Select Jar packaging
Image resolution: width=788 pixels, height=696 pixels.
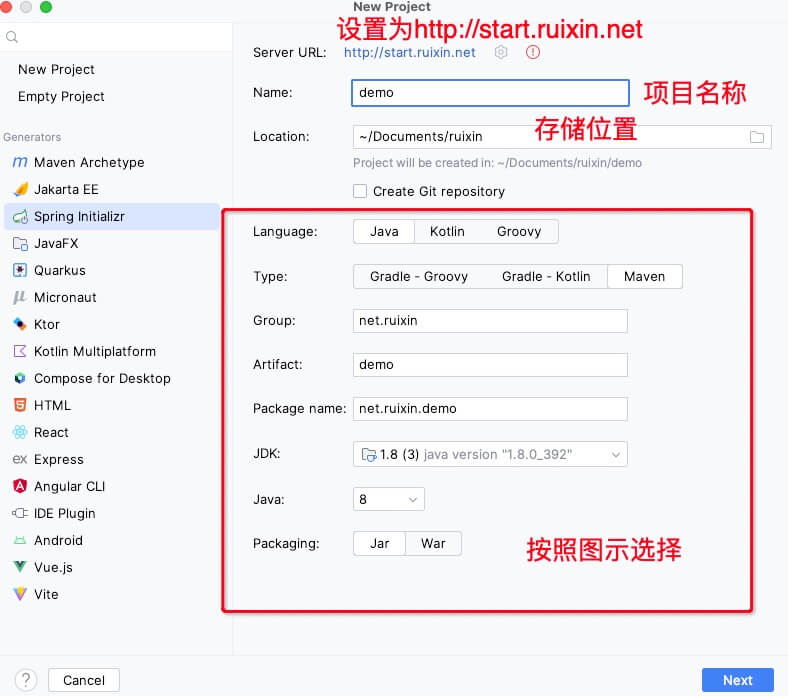point(379,543)
